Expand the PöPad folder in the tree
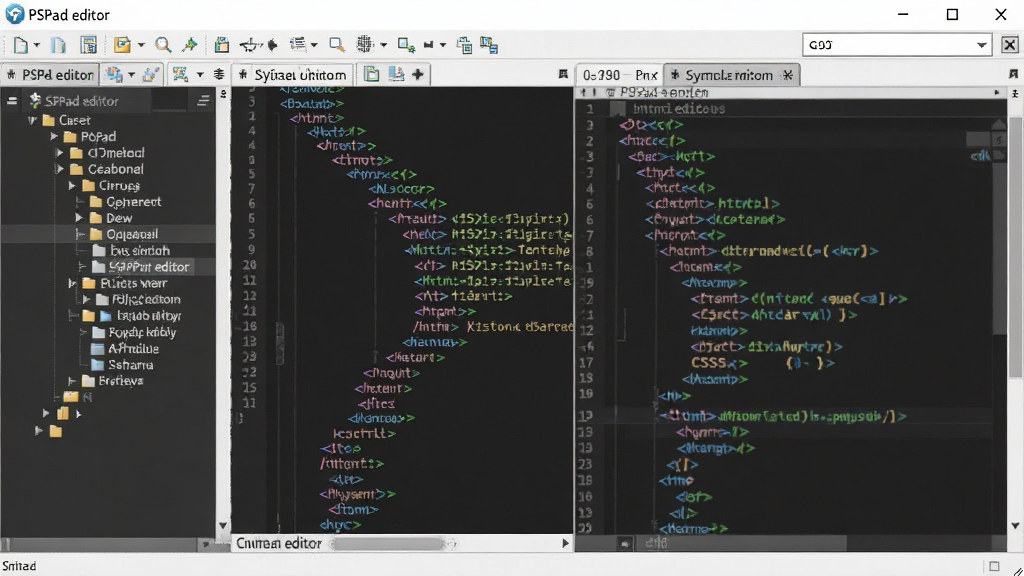 [x=54, y=136]
